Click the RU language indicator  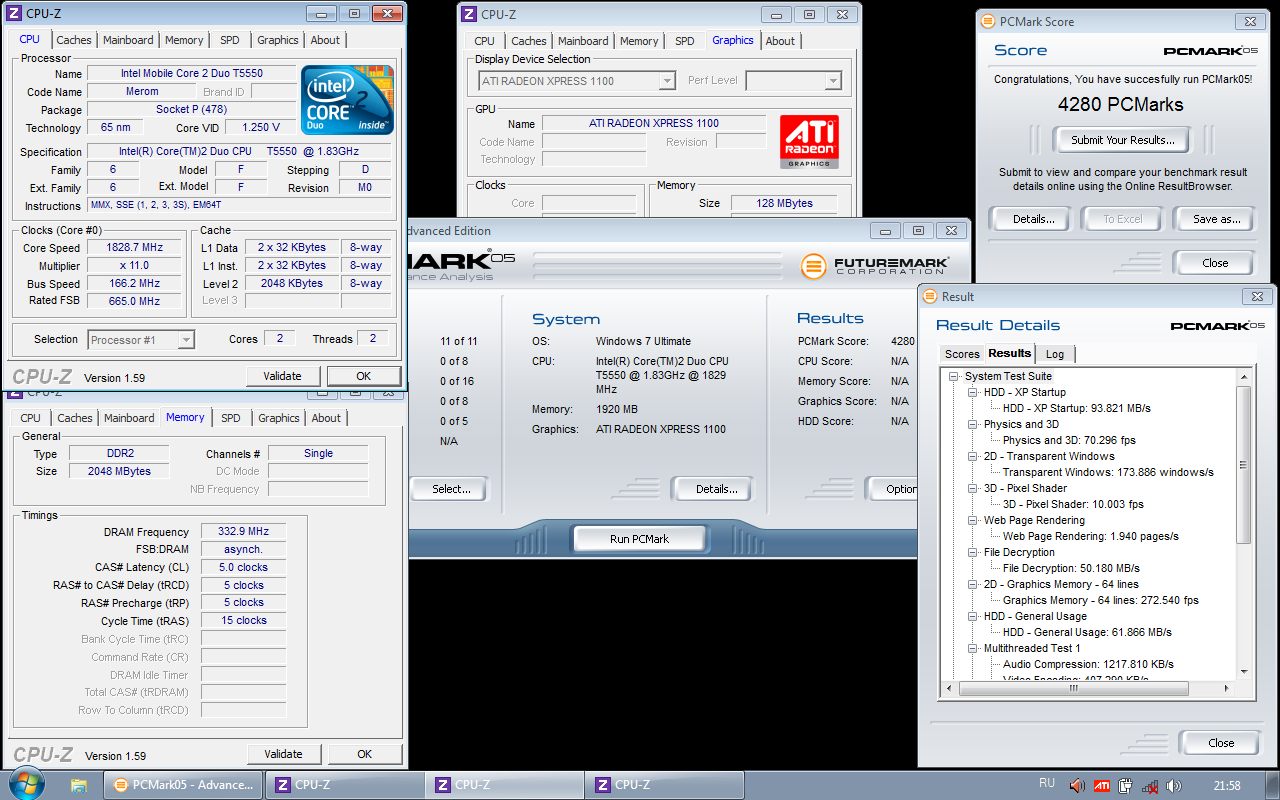[1047, 784]
